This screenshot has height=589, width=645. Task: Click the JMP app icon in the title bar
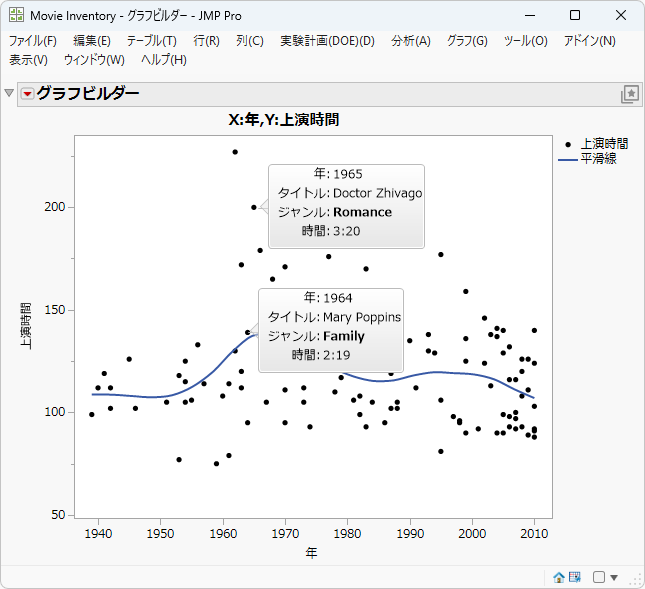point(16,15)
